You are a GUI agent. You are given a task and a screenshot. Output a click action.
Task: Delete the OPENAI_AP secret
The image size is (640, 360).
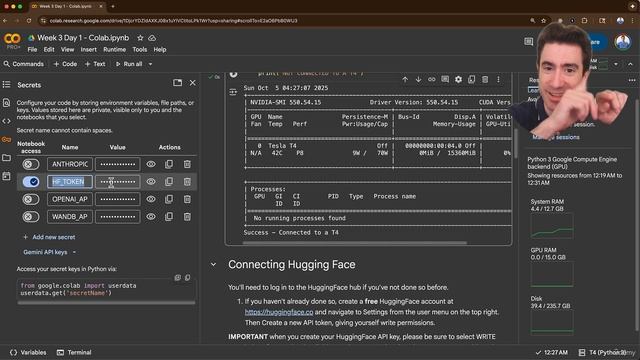[187, 199]
